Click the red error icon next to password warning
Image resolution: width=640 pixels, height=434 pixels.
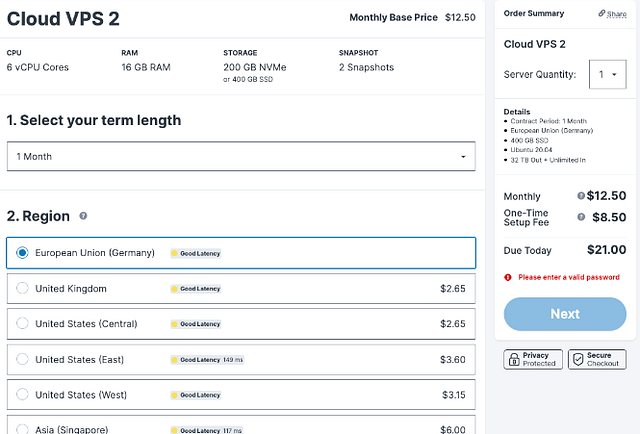coord(508,278)
